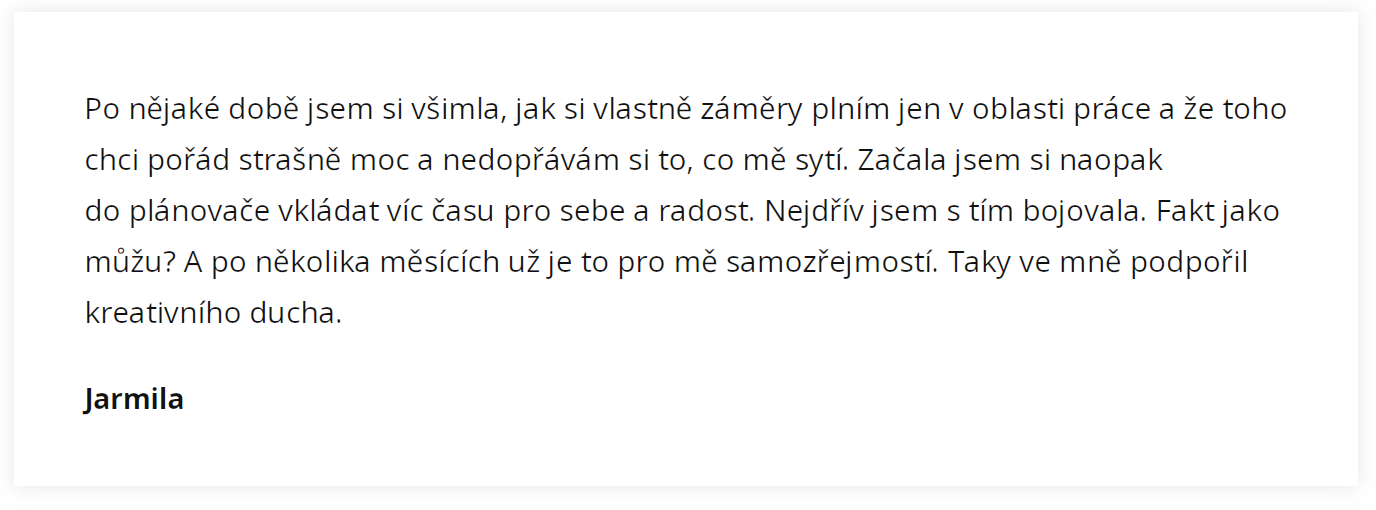Click the words "co mě sytí"
1376x510 pixels.
coord(778,161)
